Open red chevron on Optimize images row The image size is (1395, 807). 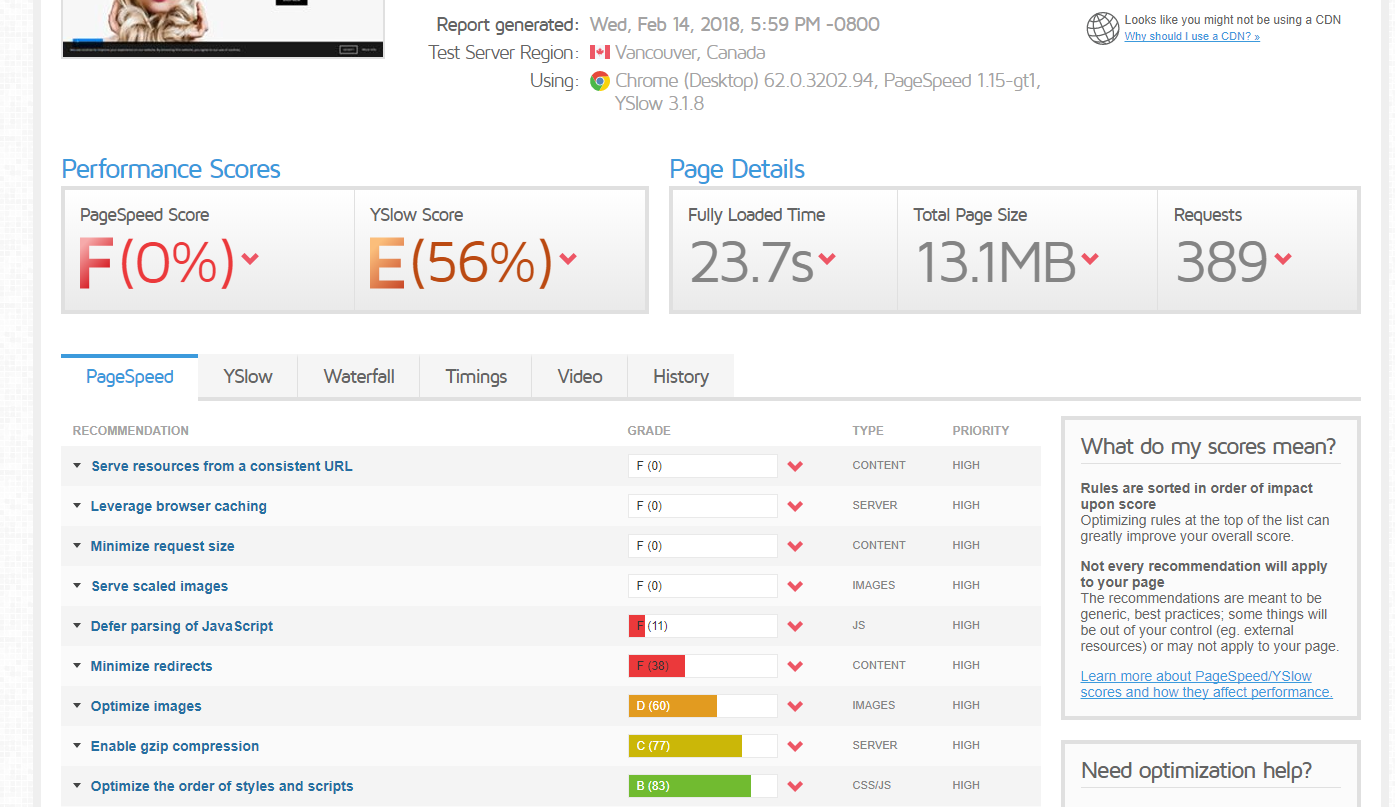795,706
